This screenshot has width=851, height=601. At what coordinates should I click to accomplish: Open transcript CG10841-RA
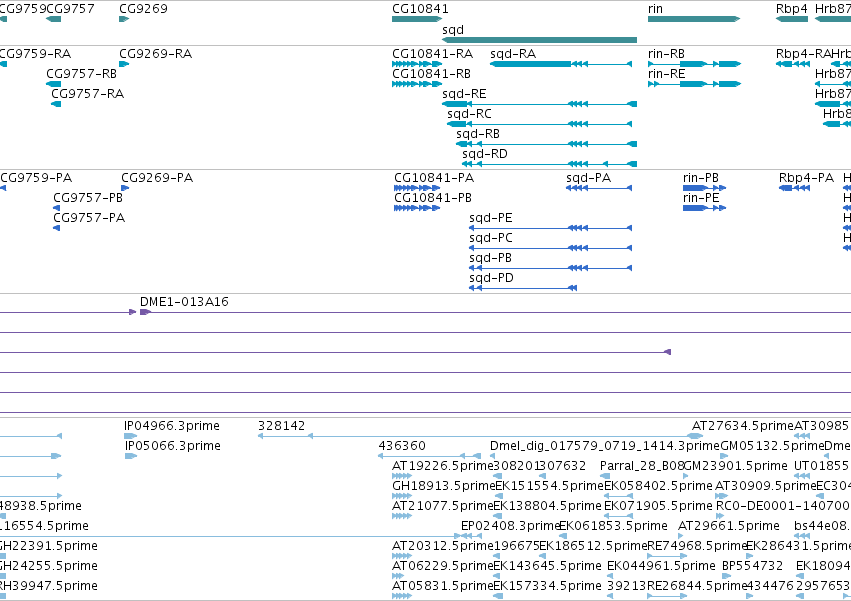point(433,54)
